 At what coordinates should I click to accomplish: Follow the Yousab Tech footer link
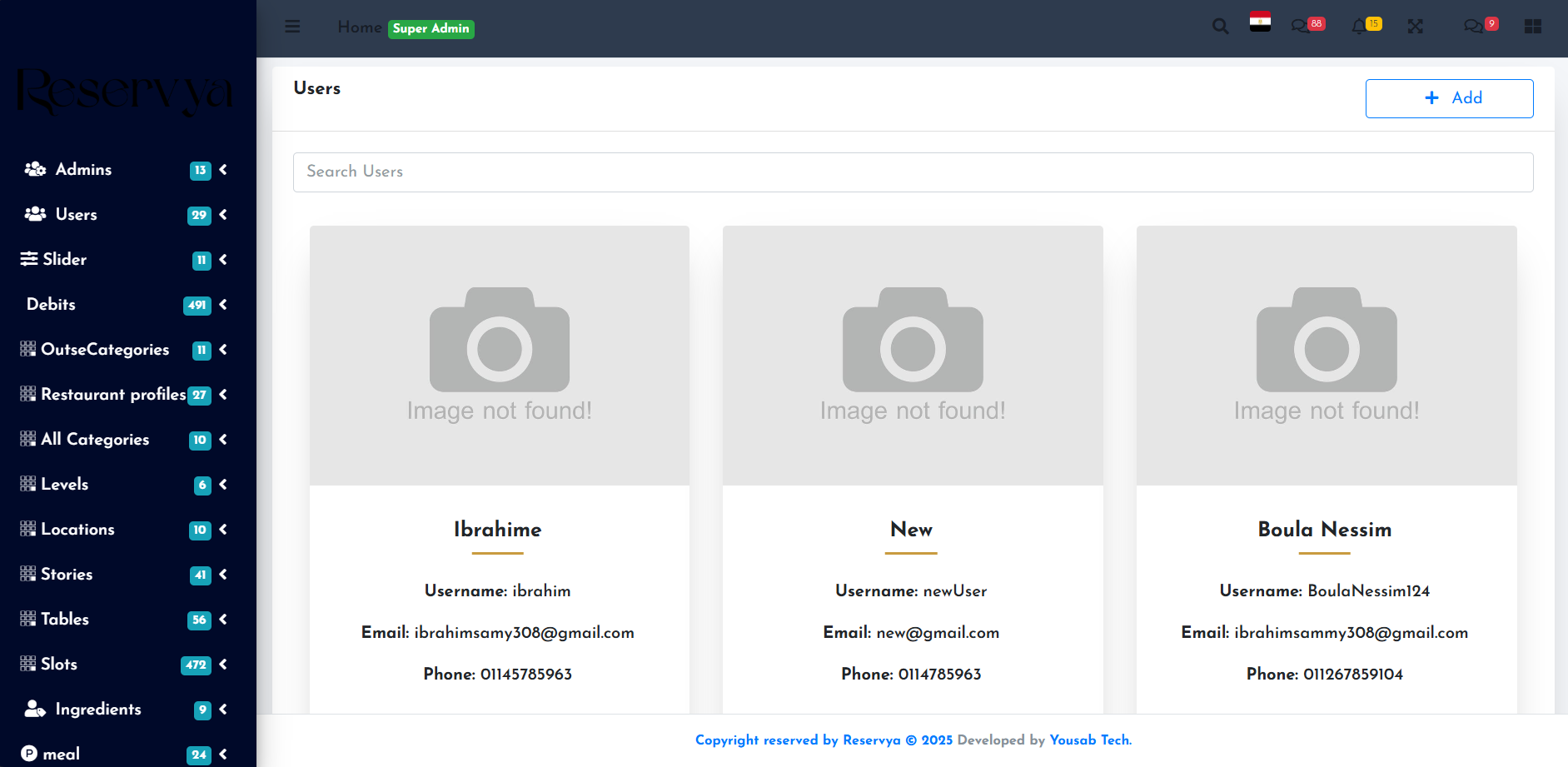[1090, 740]
